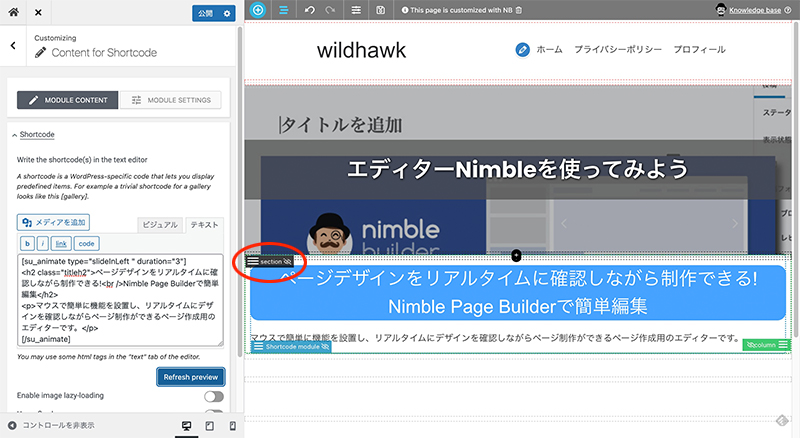The height and width of the screenshot is (438, 800).
Task: Toggle Enable image lazy-loading switch
Action: [x=213, y=397]
